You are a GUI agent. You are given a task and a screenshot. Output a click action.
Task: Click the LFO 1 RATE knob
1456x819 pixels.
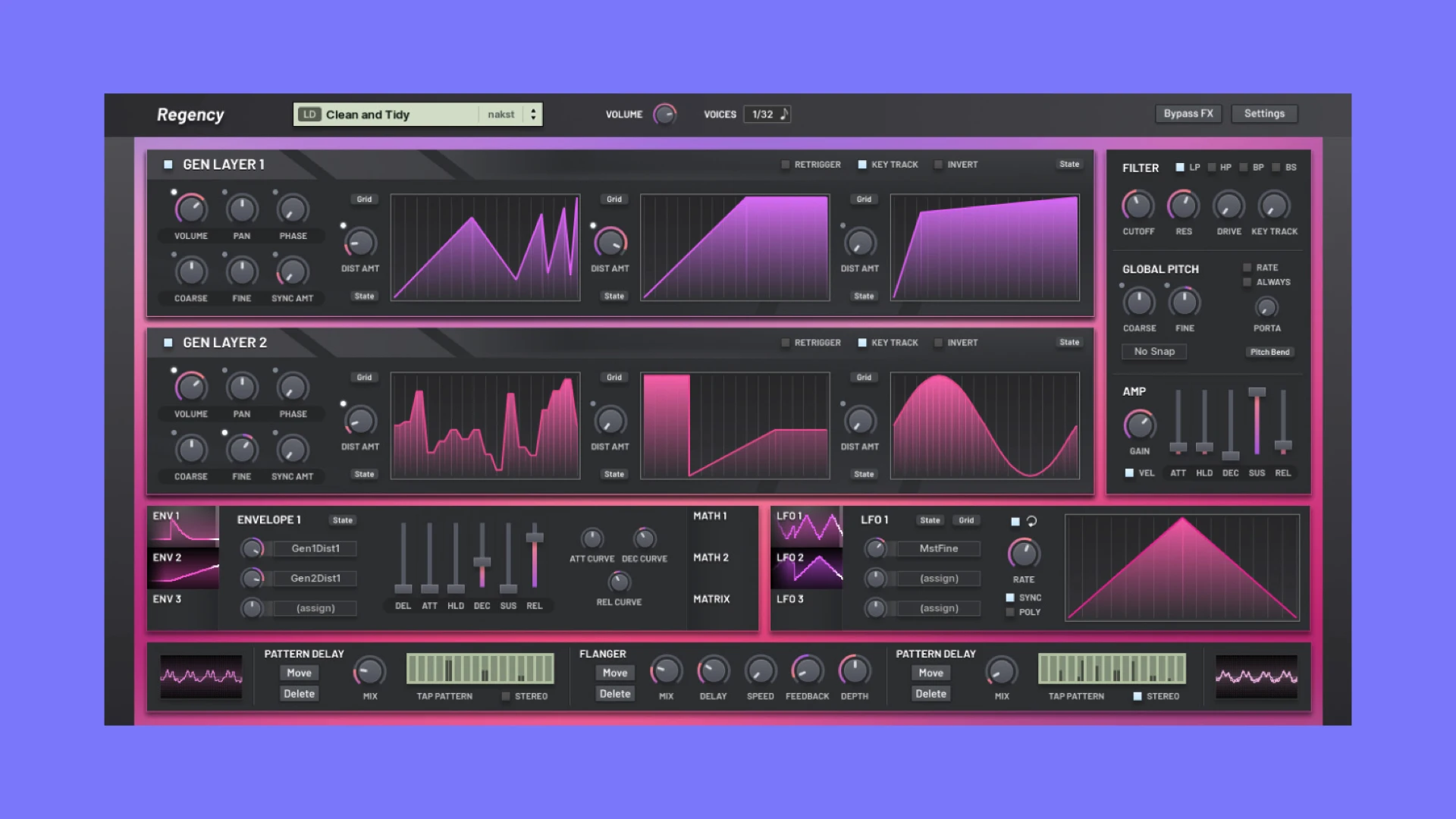[1023, 554]
